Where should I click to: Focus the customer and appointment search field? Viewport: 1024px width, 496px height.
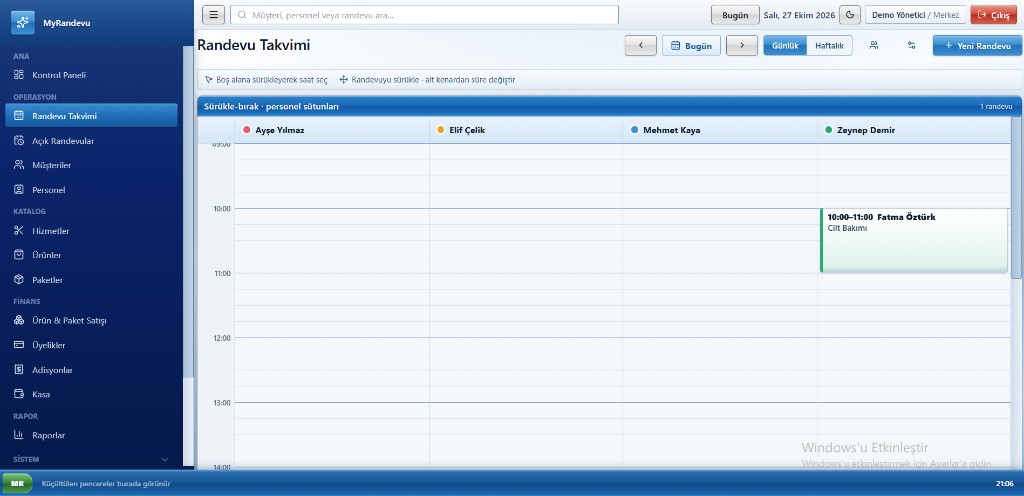424,15
